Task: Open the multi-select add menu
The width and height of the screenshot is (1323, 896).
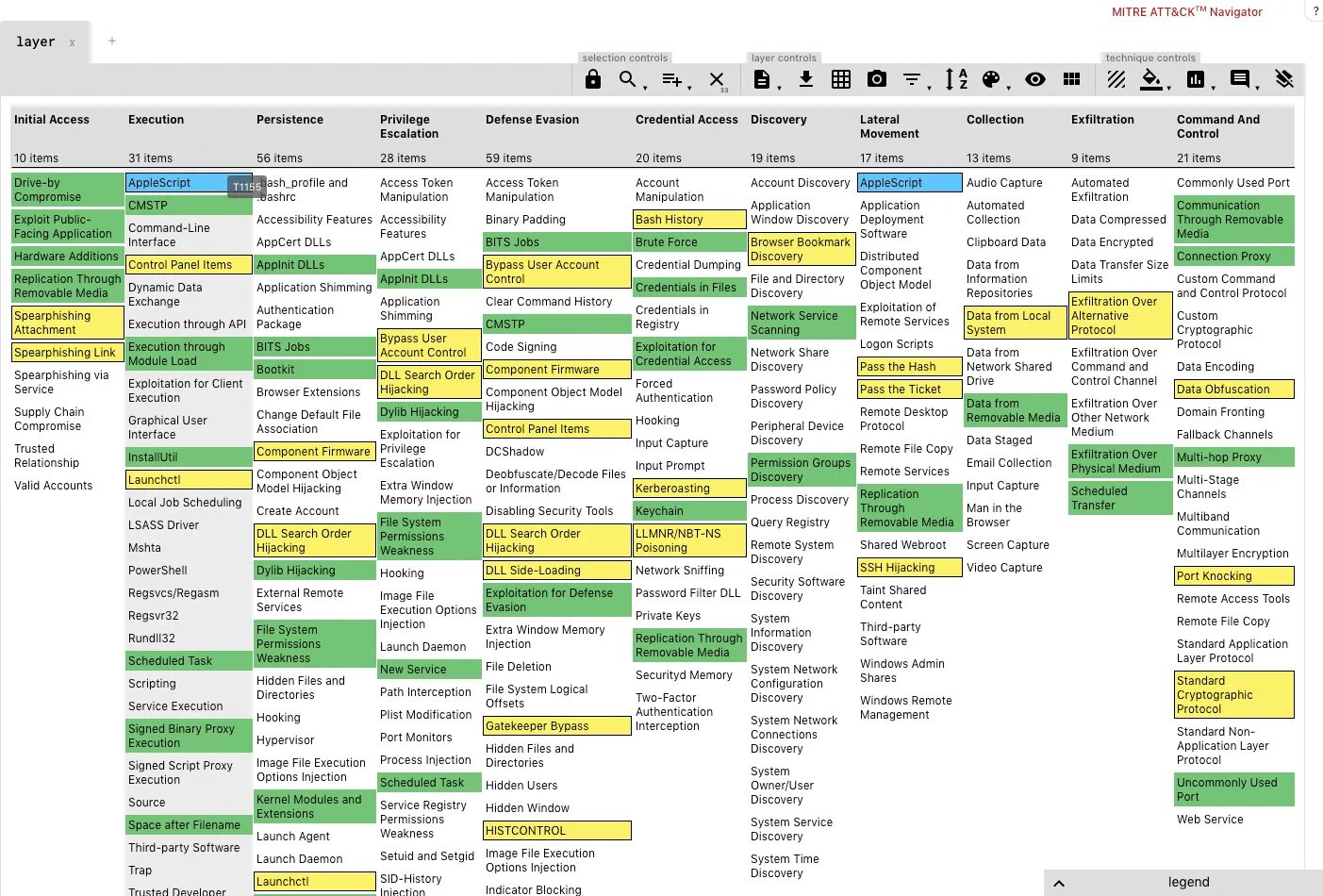Action: click(672, 80)
